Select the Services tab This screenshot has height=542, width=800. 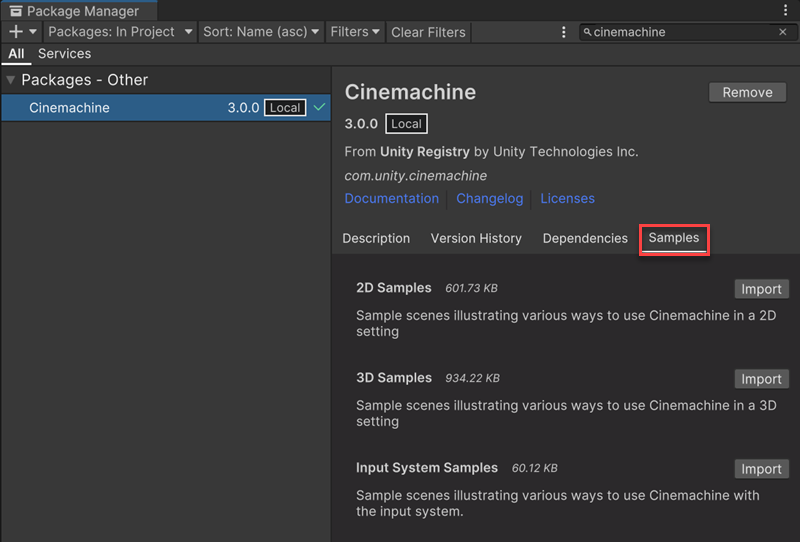[x=64, y=54]
